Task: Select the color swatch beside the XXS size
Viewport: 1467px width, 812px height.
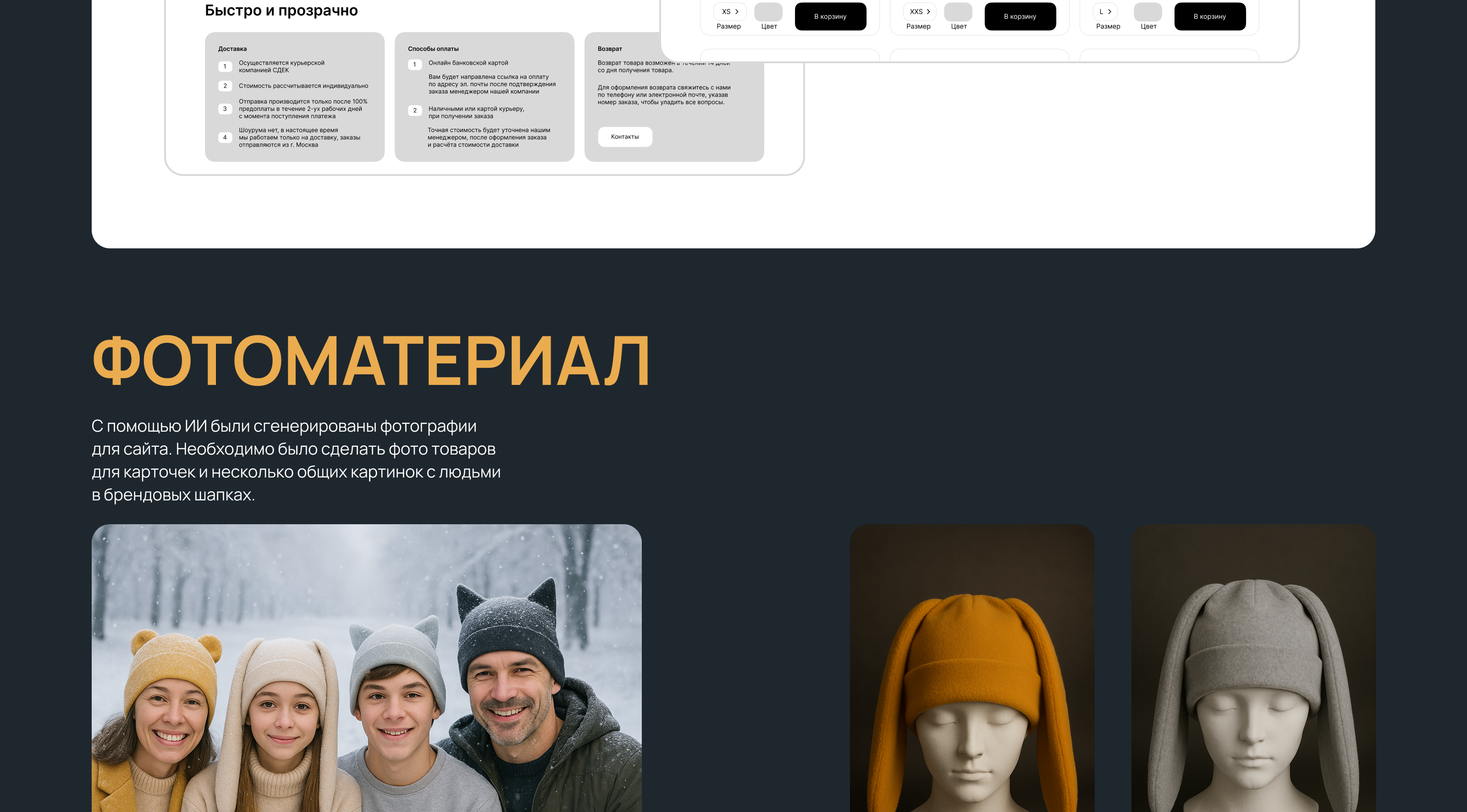Action: point(959,11)
